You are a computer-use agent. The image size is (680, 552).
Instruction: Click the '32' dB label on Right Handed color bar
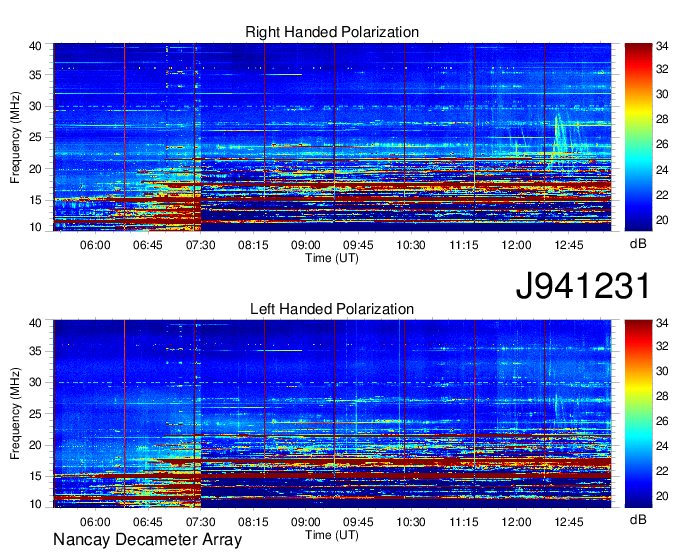click(662, 69)
